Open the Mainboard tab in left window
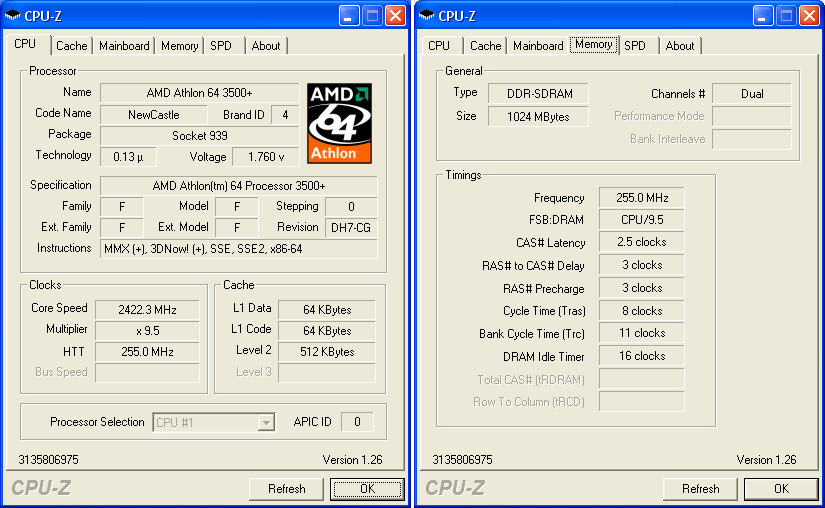Screen dimensions: 825x508 point(124,46)
